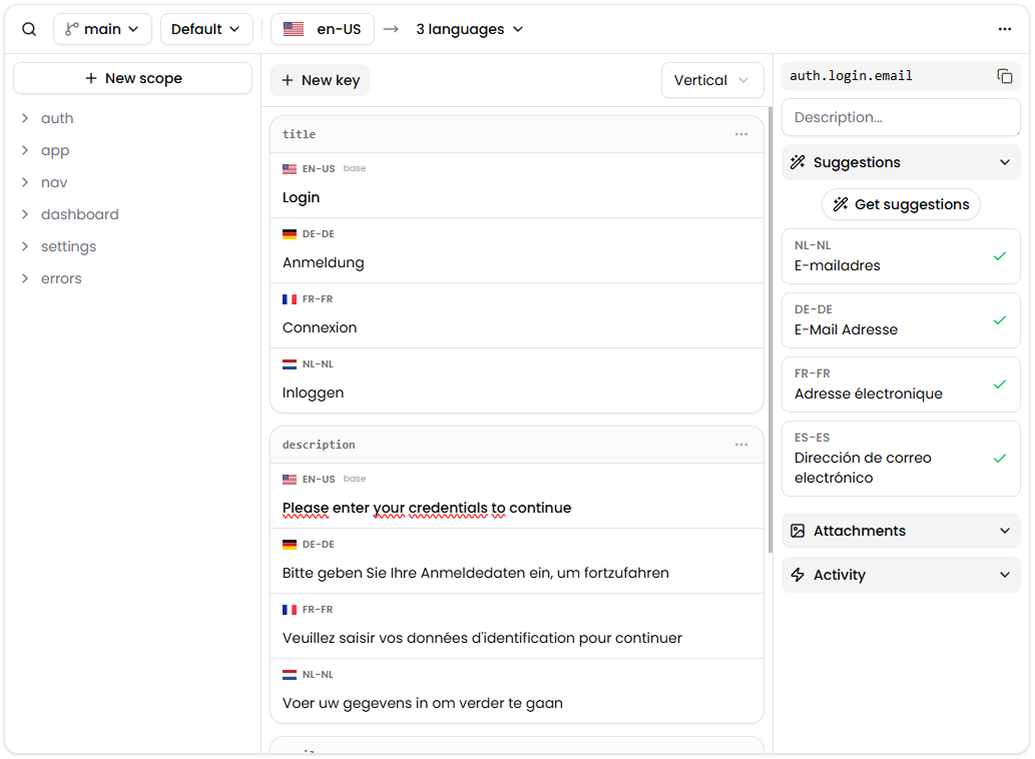This screenshot has width=1035, height=759.
Task: Select the en-US base language button
Action: [322, 29]
